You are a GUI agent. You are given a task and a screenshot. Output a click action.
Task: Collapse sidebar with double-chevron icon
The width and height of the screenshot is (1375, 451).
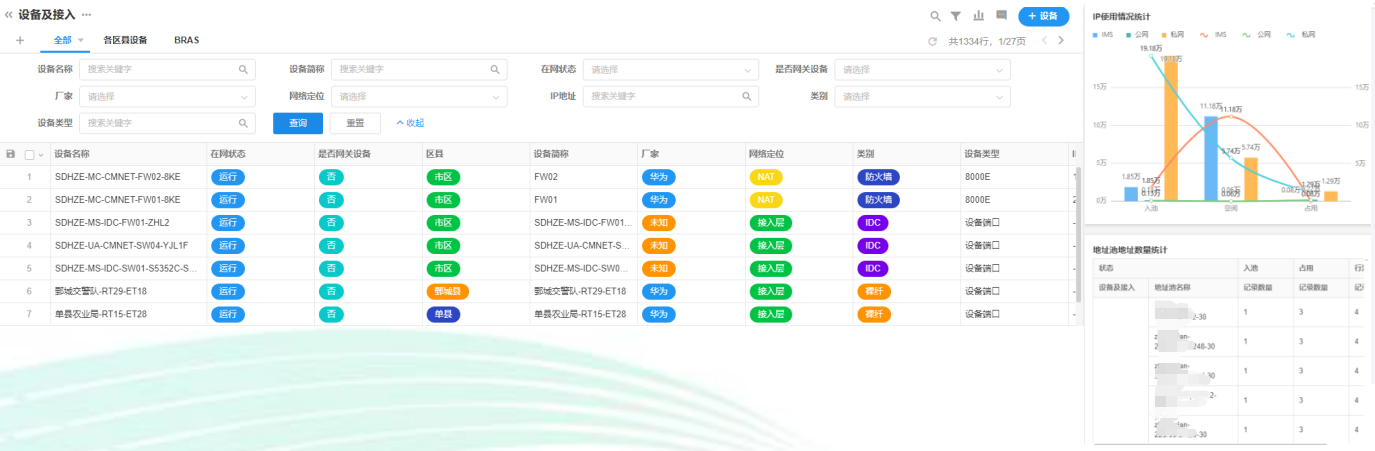coord(9,15)
